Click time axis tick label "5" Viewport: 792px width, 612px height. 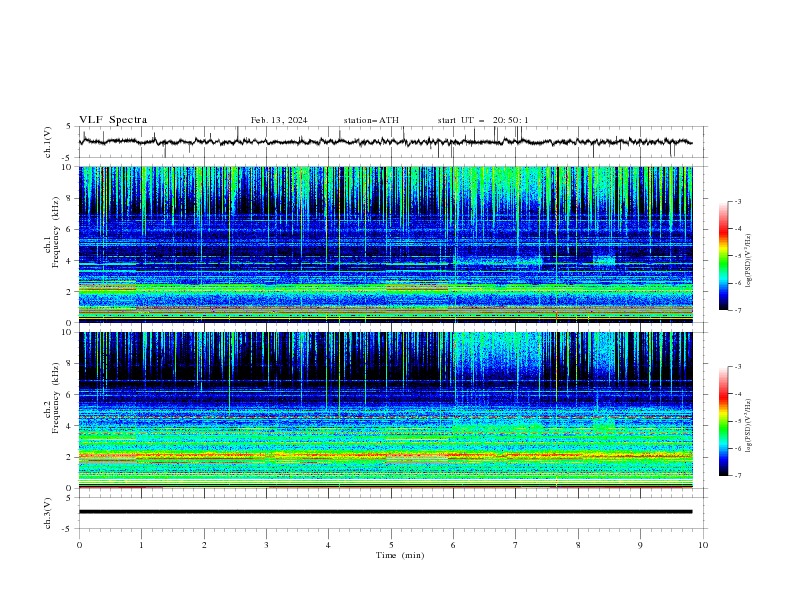[x=391, y=545]
